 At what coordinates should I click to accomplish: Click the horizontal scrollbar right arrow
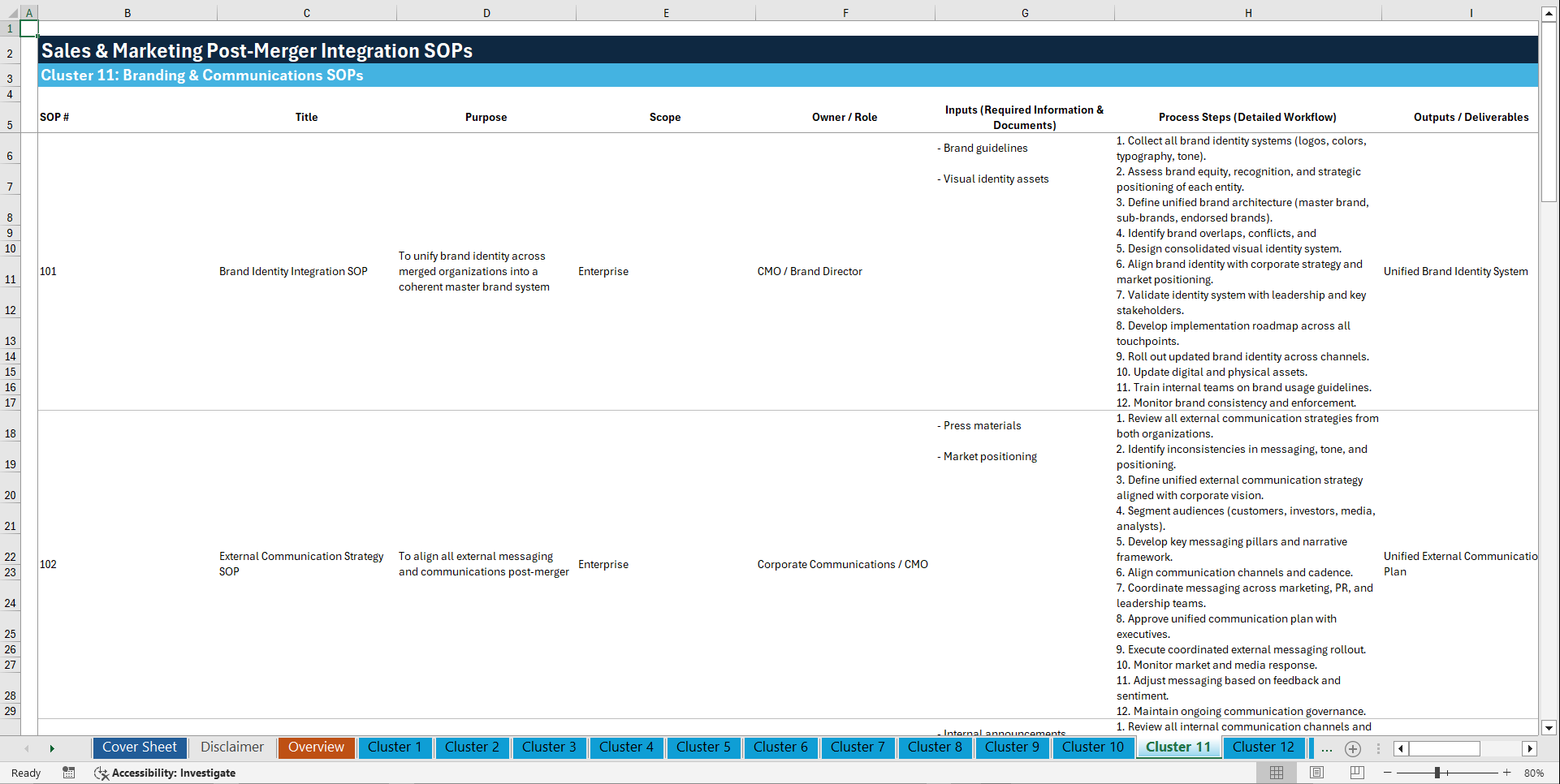1531,748
